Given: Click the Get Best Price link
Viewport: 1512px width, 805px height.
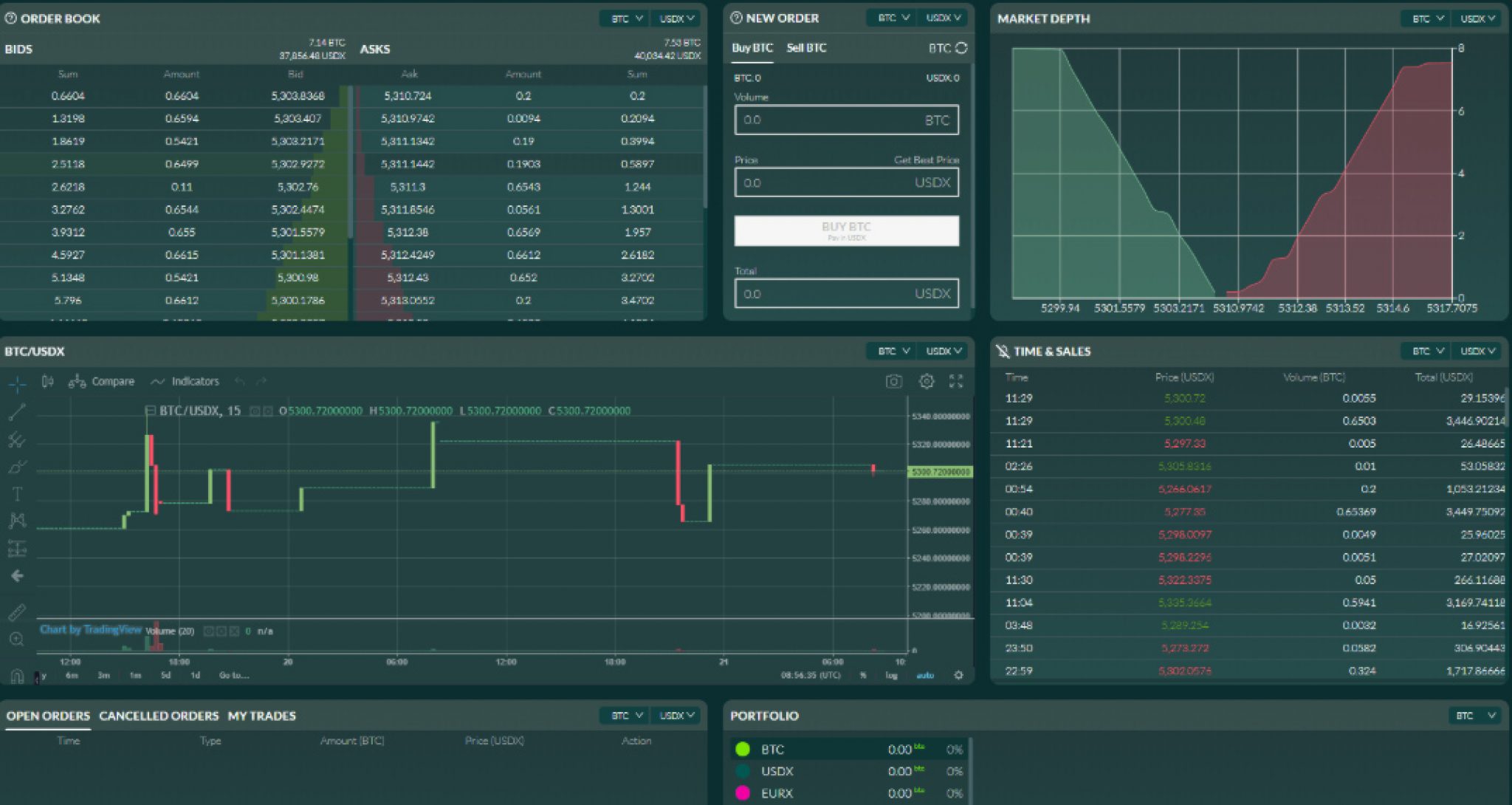Looking at the screenshot, I should pos(927,160).
